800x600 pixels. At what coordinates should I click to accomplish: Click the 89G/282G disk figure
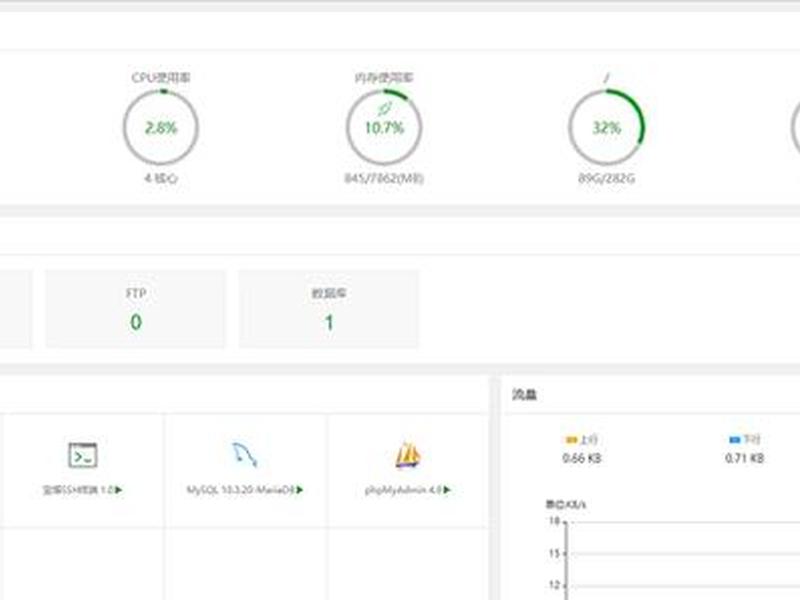pos(607,179)
